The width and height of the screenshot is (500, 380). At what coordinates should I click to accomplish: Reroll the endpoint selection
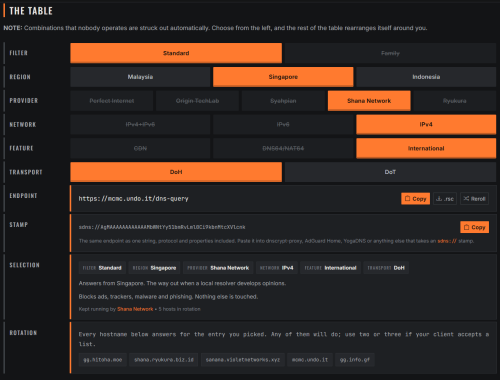[474, 199]
